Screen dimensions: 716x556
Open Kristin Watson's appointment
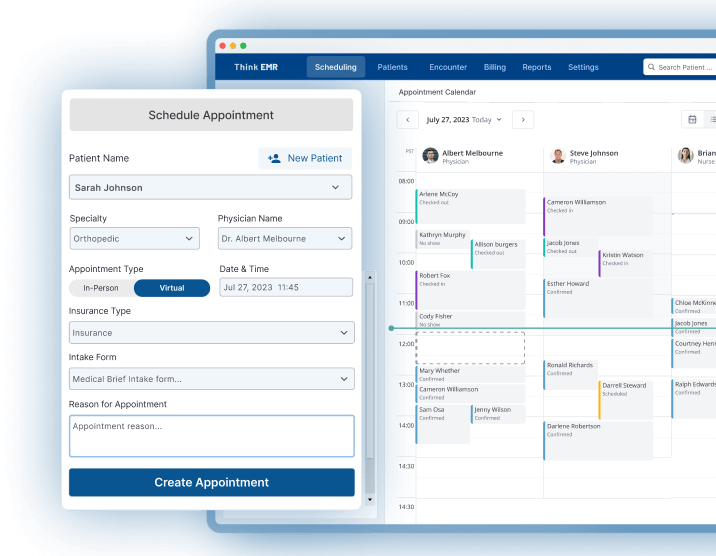pos(626,263)
